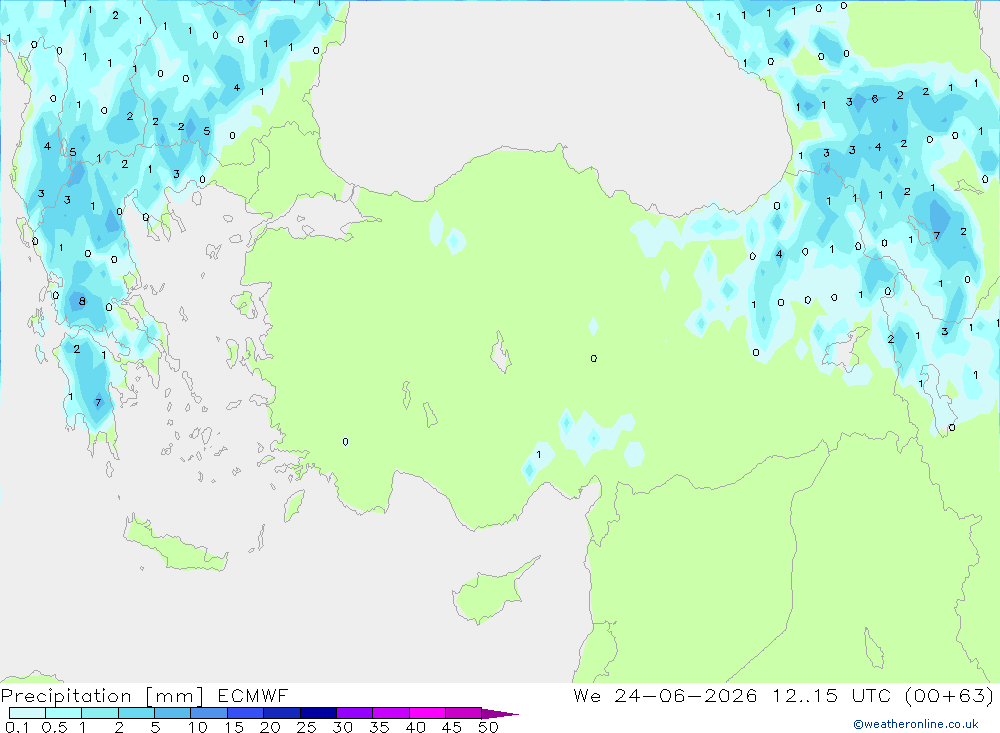
Task: Click the '35' legend scale label
Action: (379, 727)
